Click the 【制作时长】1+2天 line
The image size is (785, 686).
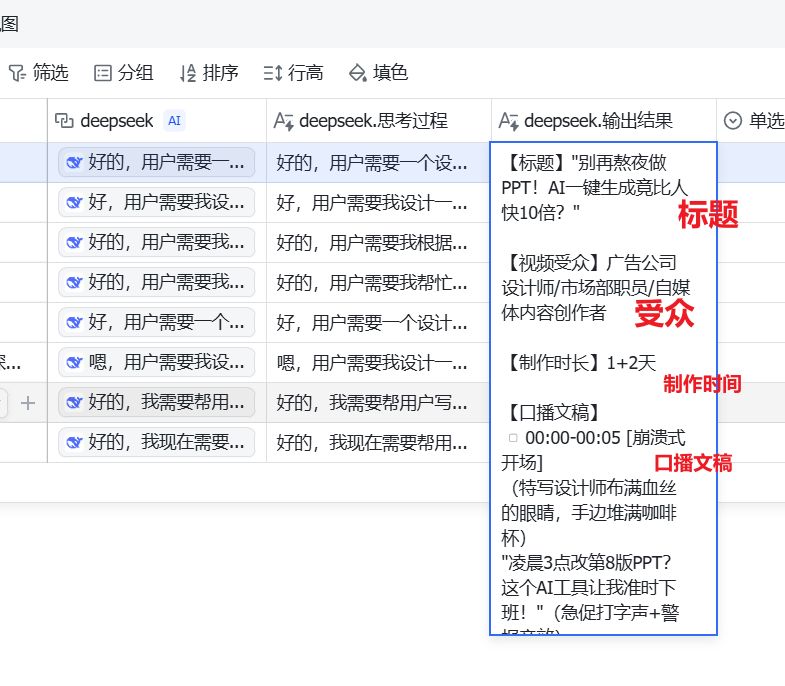coord(579,363)
